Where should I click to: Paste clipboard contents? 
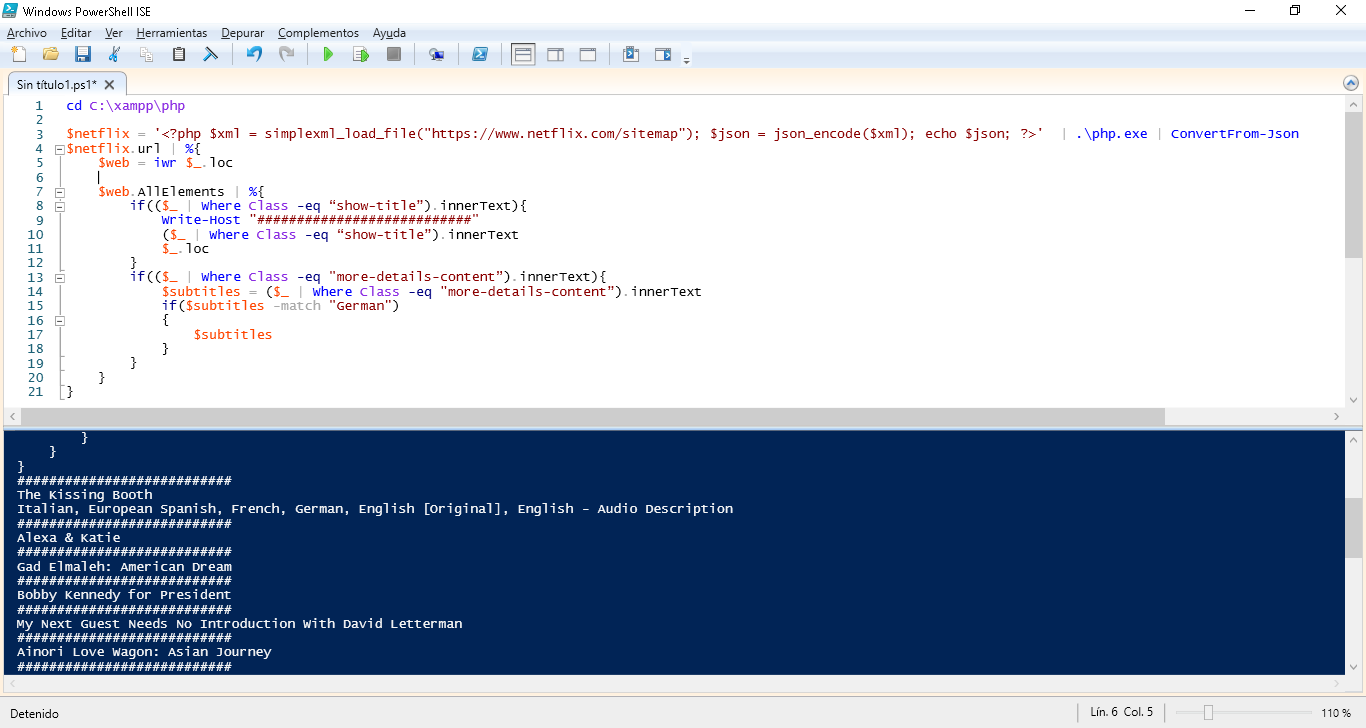point(178,54)
